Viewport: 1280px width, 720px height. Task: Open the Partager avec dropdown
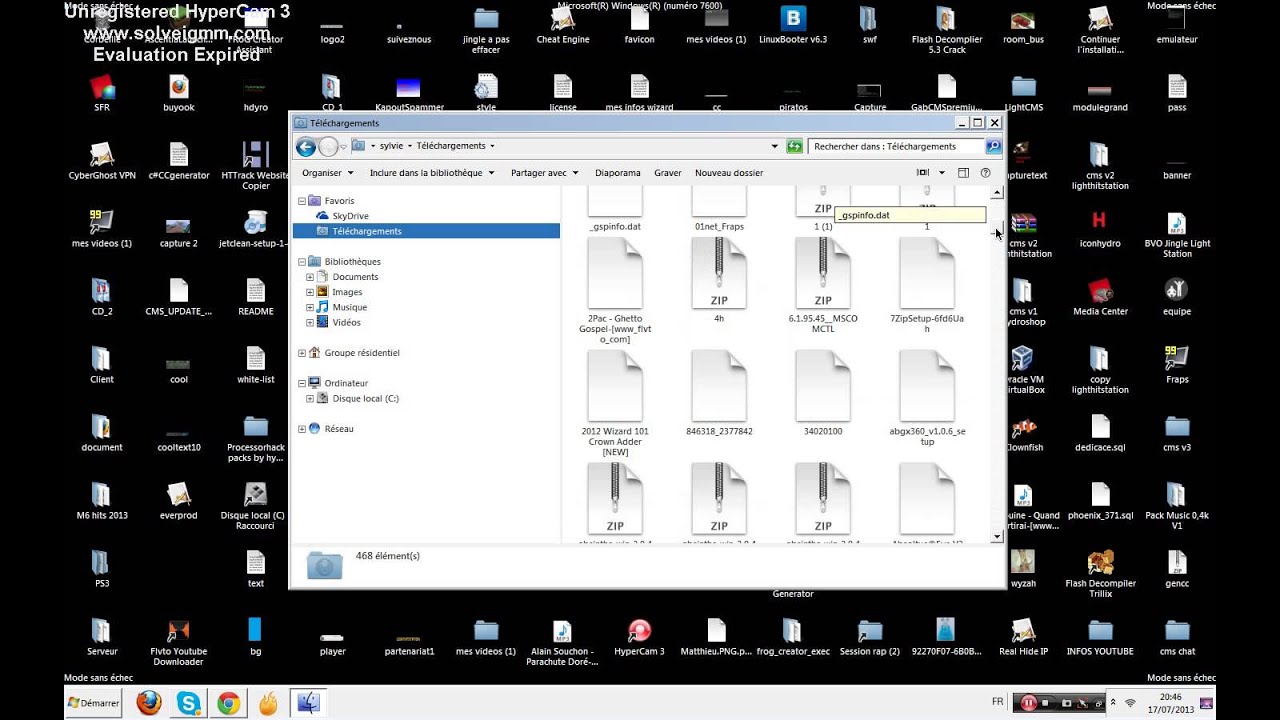(x=544, y=173)
